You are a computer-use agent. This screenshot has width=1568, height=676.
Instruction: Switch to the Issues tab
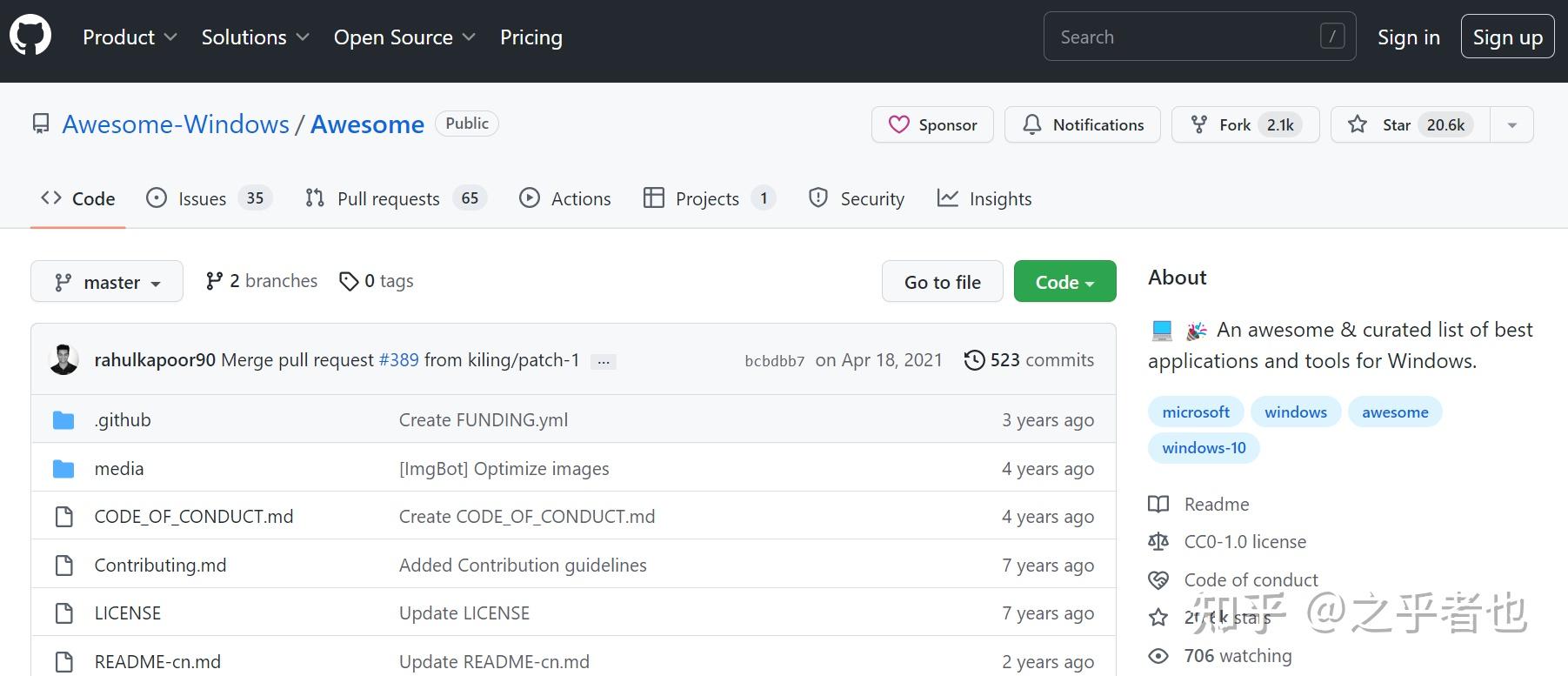point(209,198)
